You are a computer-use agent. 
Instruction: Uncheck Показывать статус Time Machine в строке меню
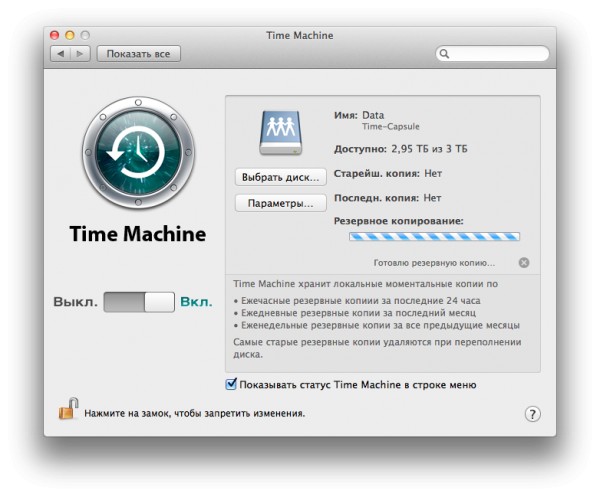[231, 384]
